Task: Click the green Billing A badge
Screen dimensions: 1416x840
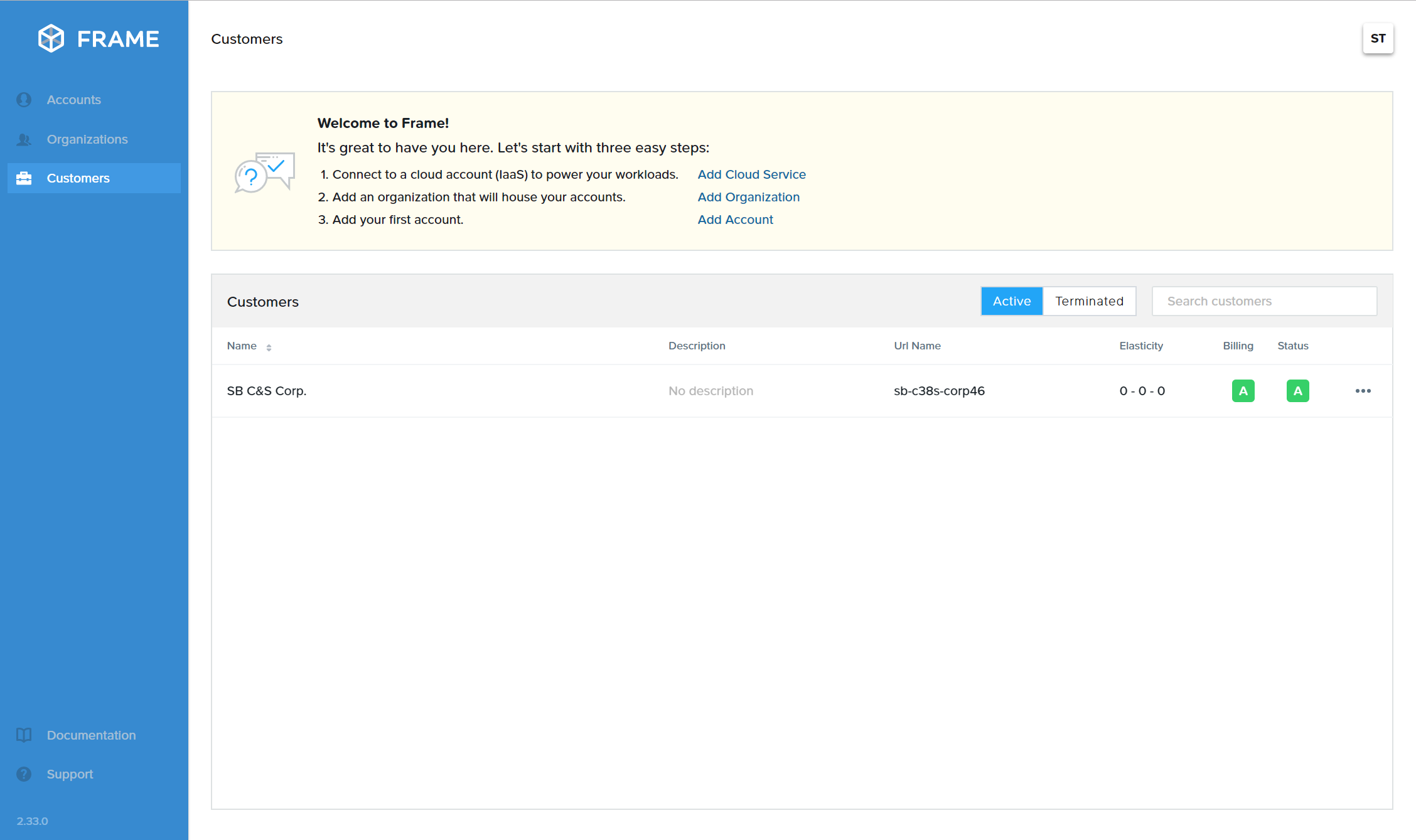Action: (x=1243, y=391)
